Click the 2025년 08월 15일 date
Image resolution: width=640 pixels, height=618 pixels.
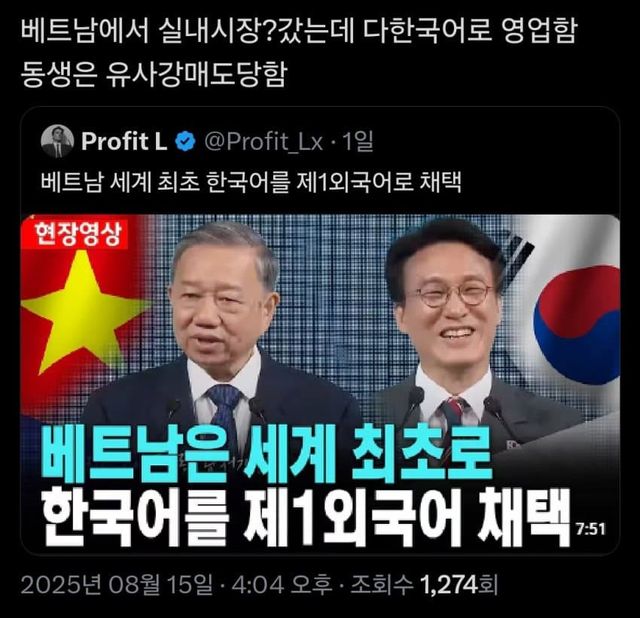(x=117, y=585)
